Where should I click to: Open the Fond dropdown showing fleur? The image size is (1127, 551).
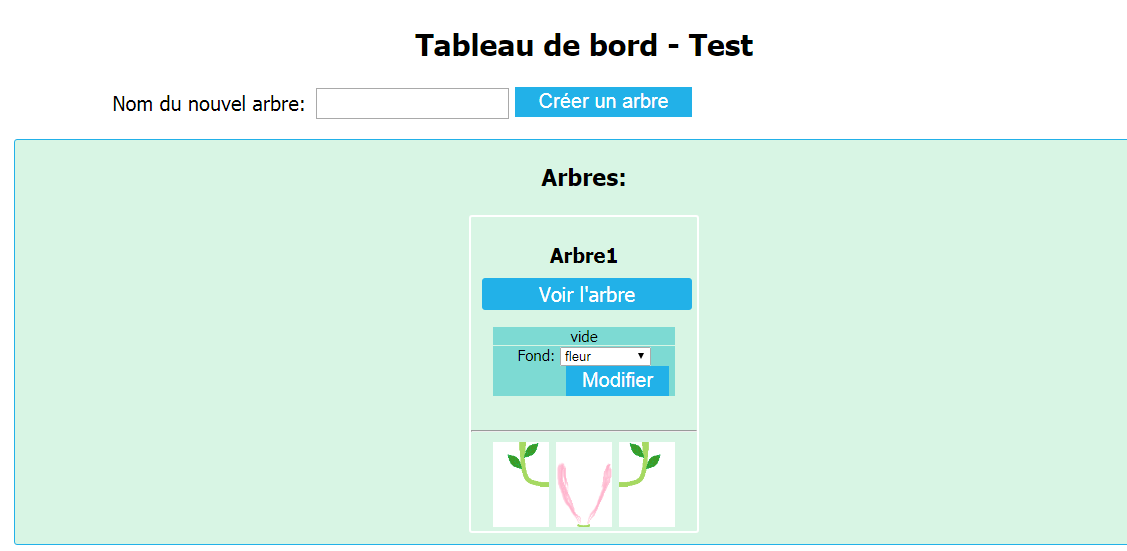click(x=605, y=356)
